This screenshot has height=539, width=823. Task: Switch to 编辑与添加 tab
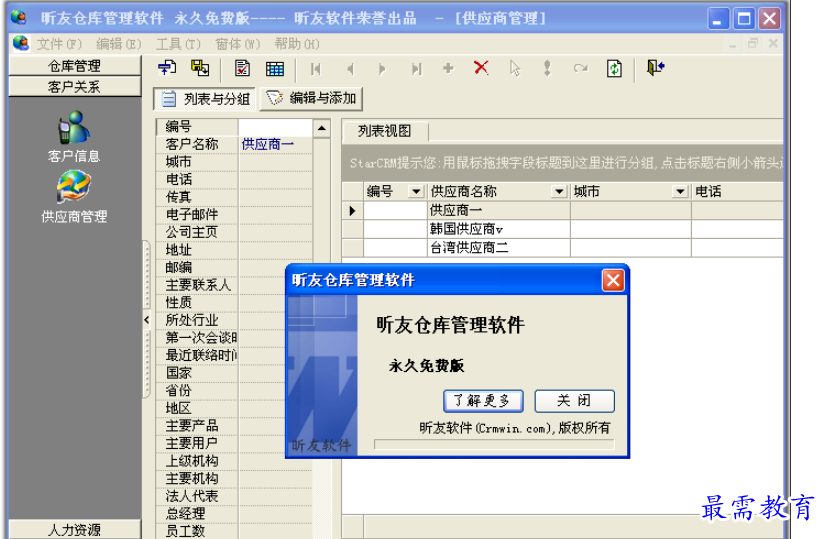(311, 99)
